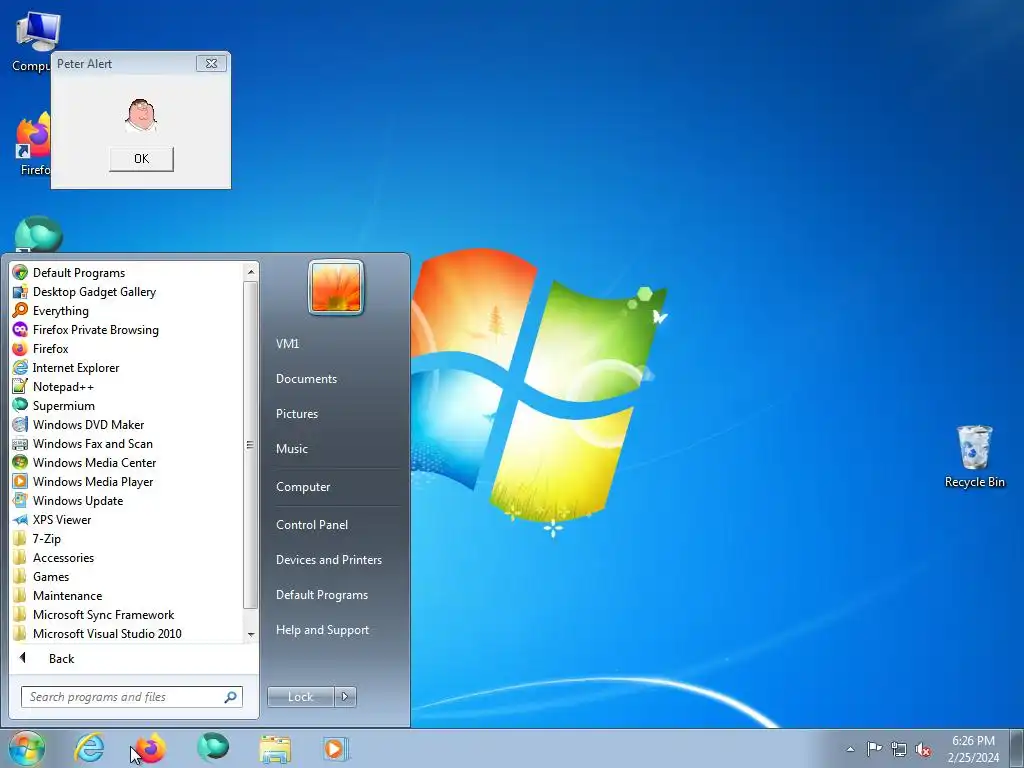The width and height of the screenshot is (1024, 768).
Task: Show hidden system tray icons
Action: click(x=850, y=749)
